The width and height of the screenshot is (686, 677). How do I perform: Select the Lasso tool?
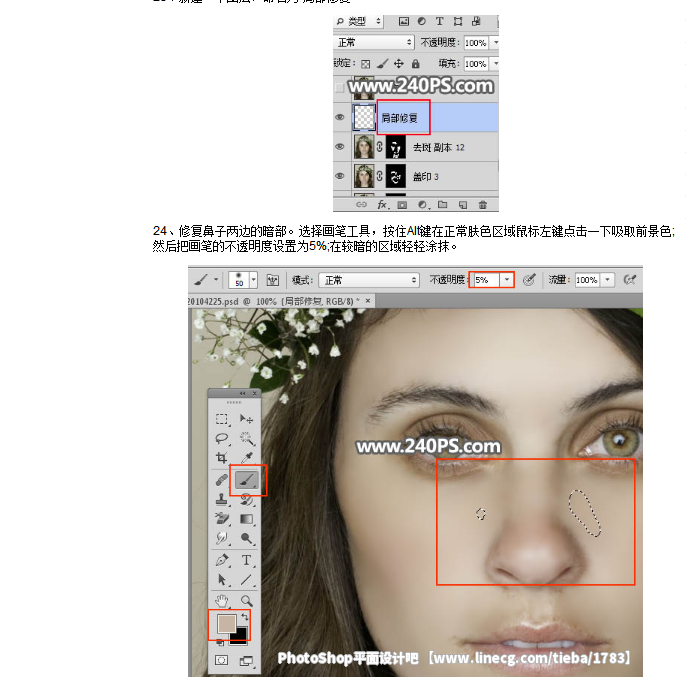(222, 438)
